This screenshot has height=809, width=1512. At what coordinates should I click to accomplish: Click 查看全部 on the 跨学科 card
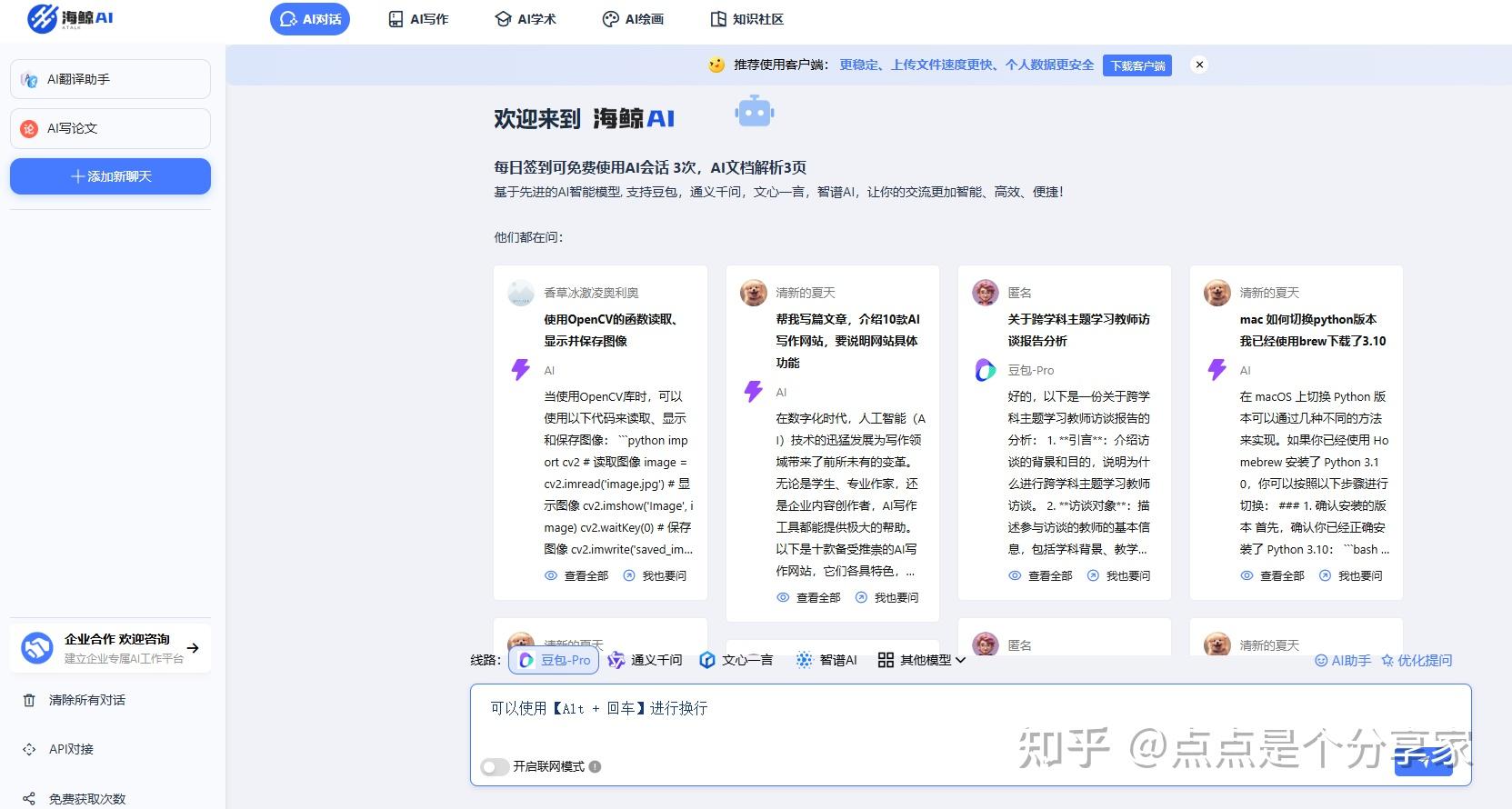point(1040,575)
